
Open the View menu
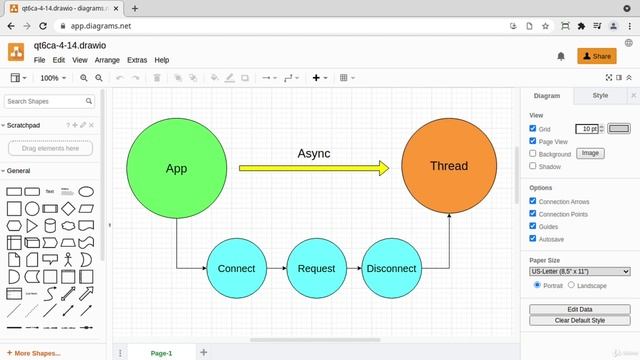(x=80, y=60)
